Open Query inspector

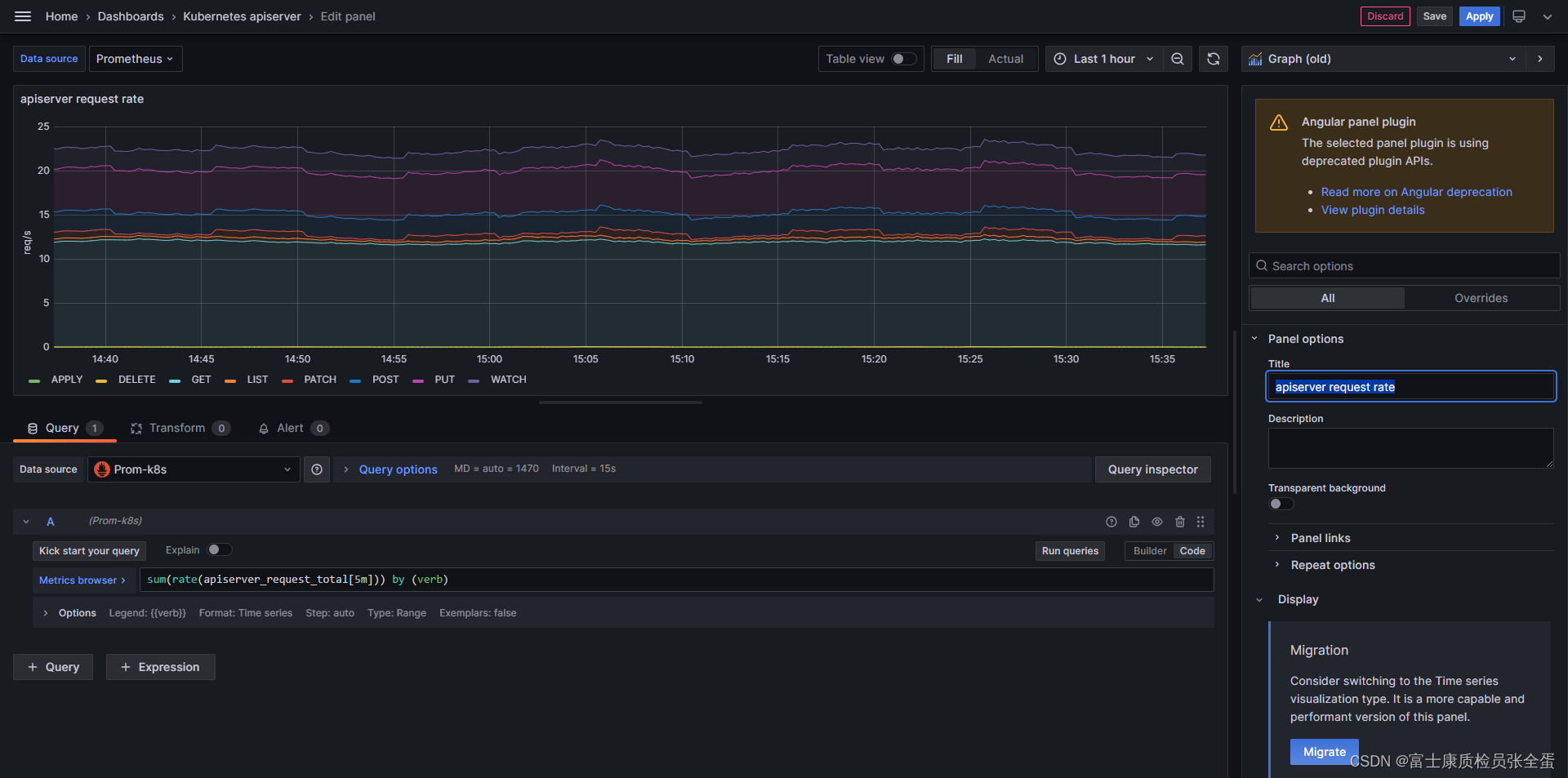coord(1152,469)
